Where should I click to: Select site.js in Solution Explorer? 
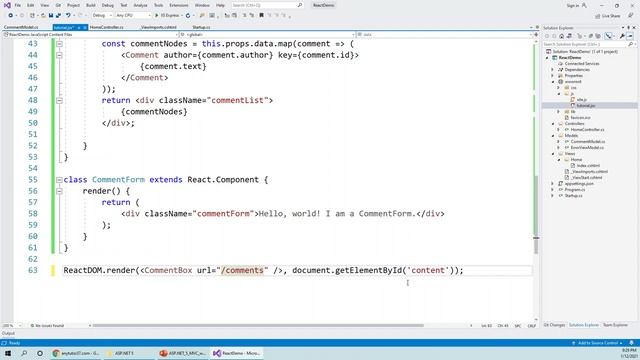pos(582,100)
